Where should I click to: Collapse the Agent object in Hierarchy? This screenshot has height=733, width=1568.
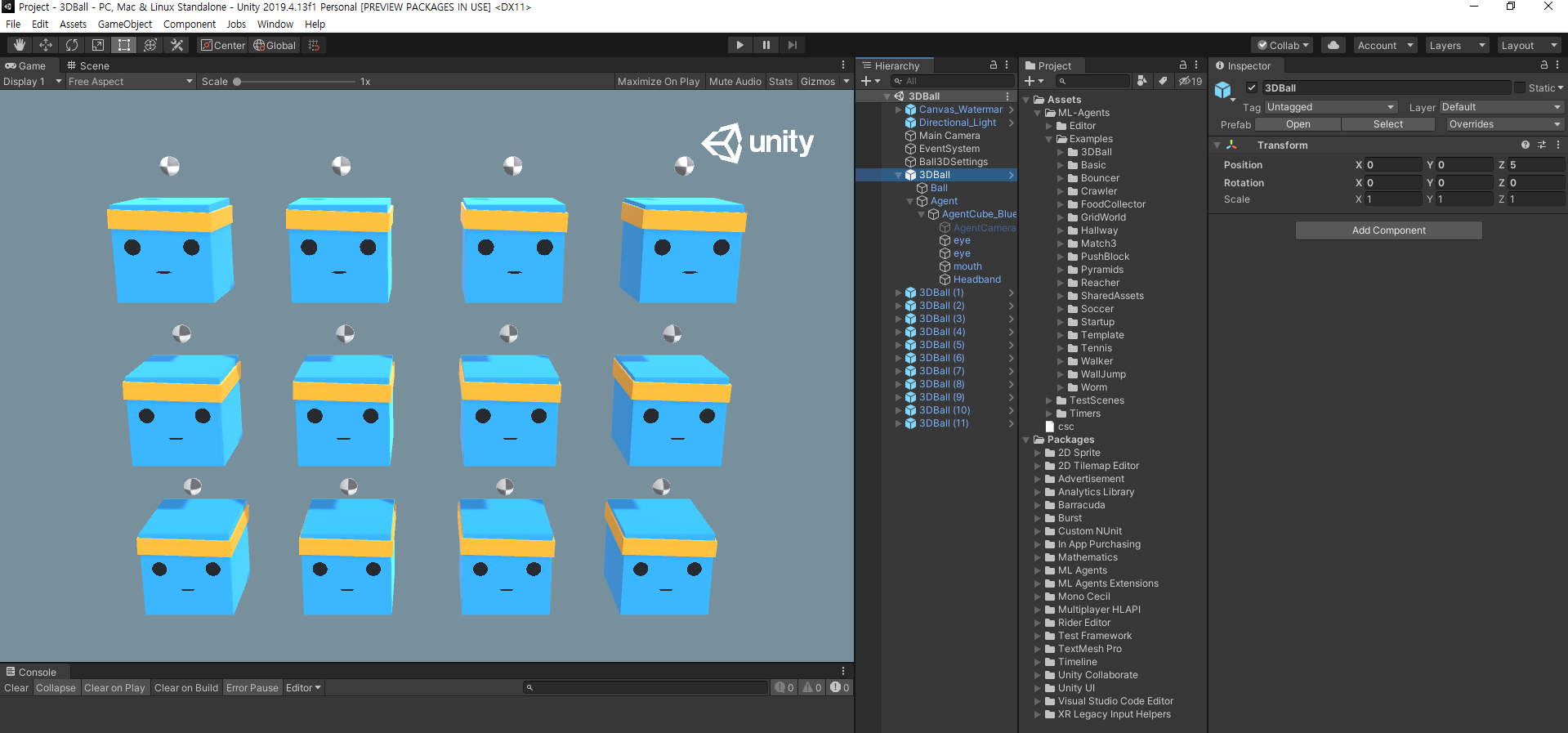click(x=910, y=201)
